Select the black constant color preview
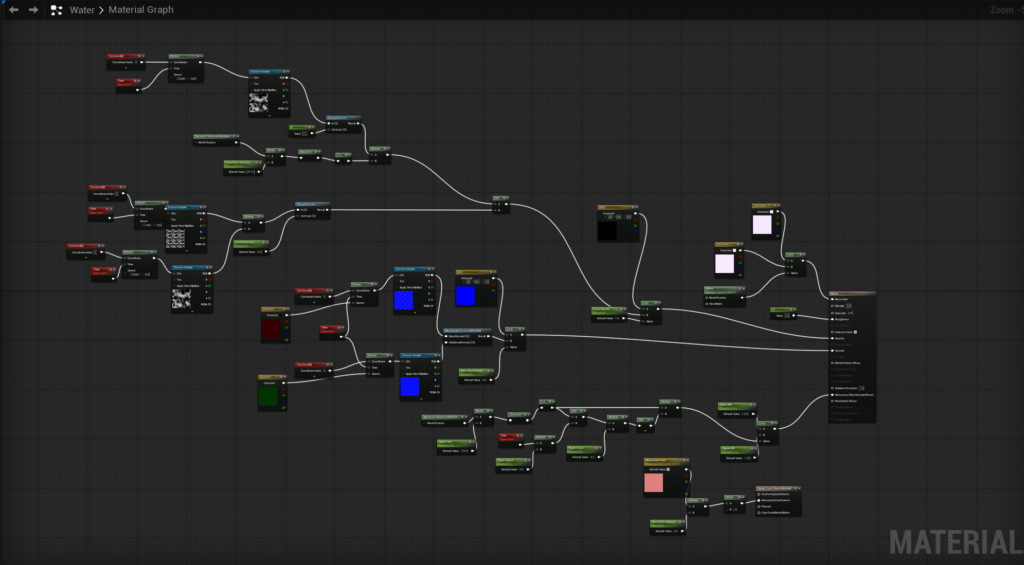Viewport: 1024px width, 565px height. (608, 230)
